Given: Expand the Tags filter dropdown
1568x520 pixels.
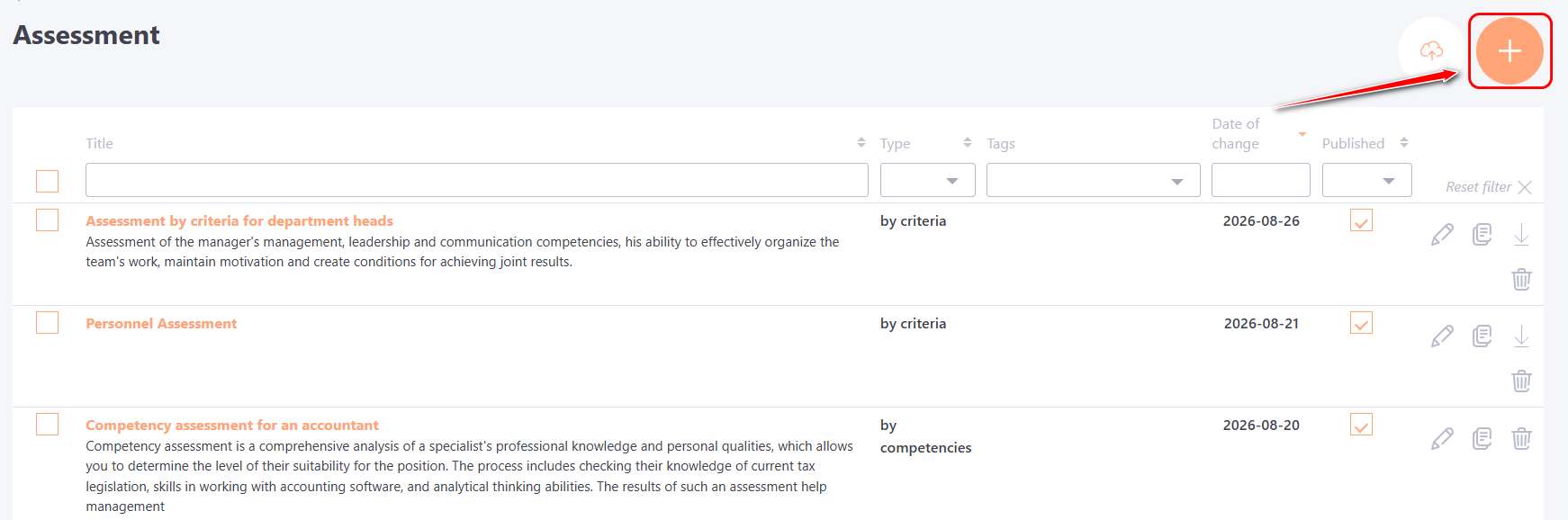Looking at the screenshot, I should pyautogui.click(x=1093, y=180).
